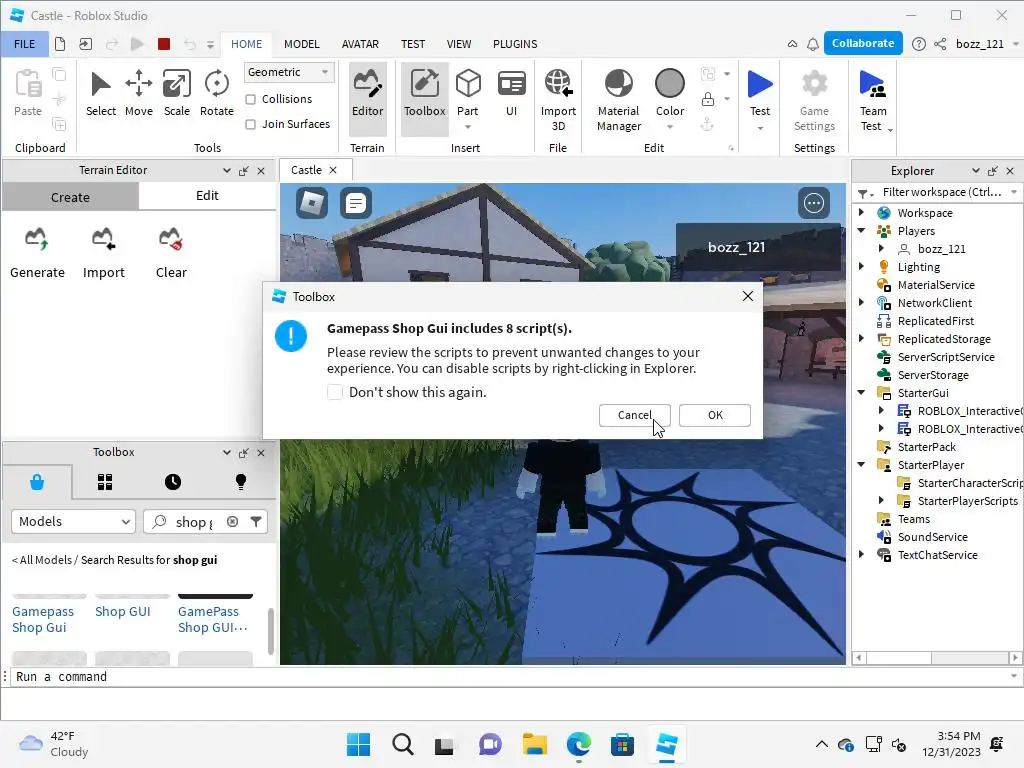Check Don't show this again
This screenshot has height=768, width=1024.
coord(335,392)
